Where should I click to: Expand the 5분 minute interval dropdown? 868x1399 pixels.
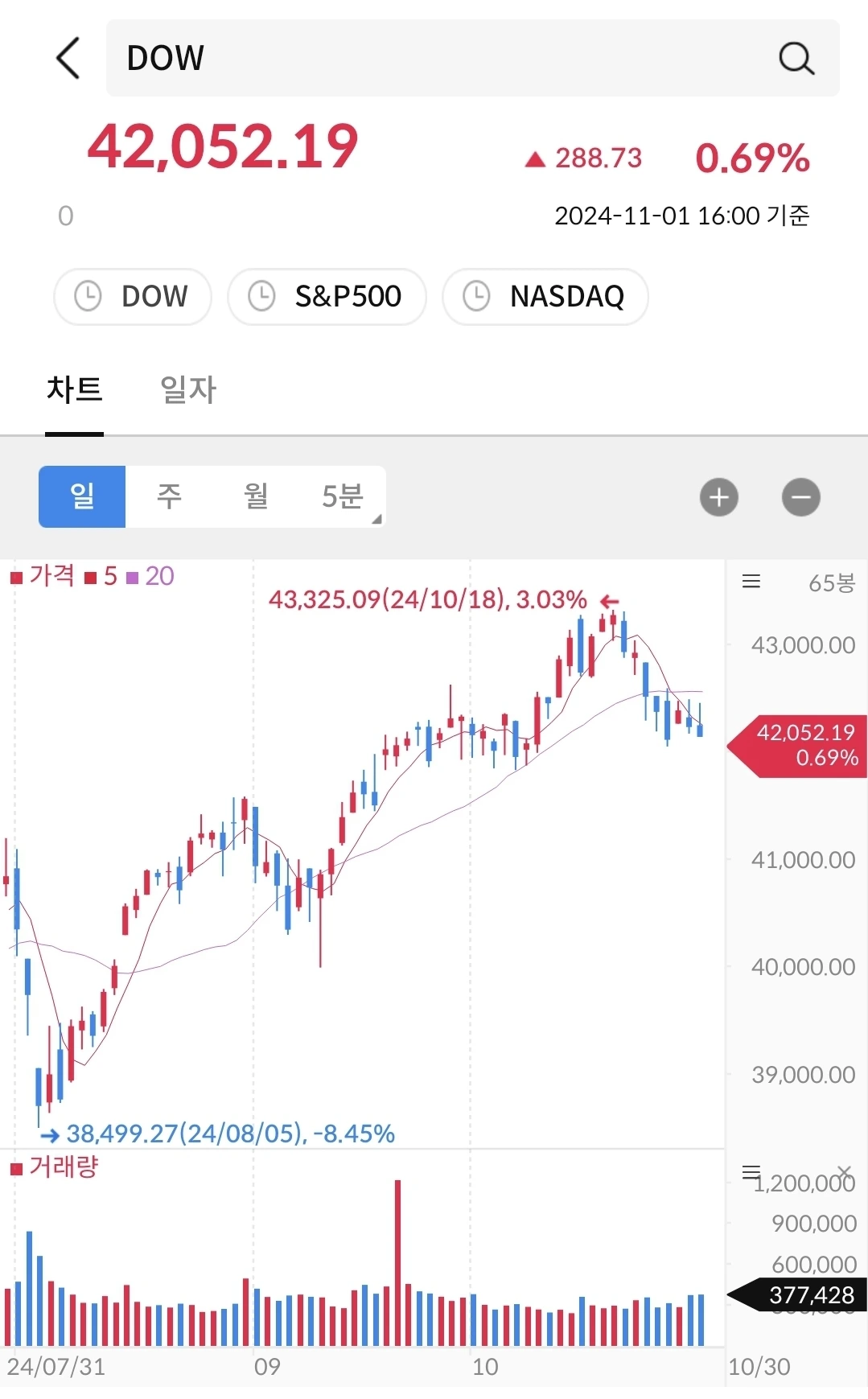(343, 496)
